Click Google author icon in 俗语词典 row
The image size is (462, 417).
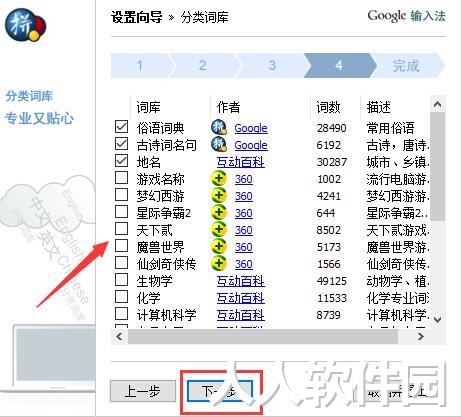[x=219, y=127]
